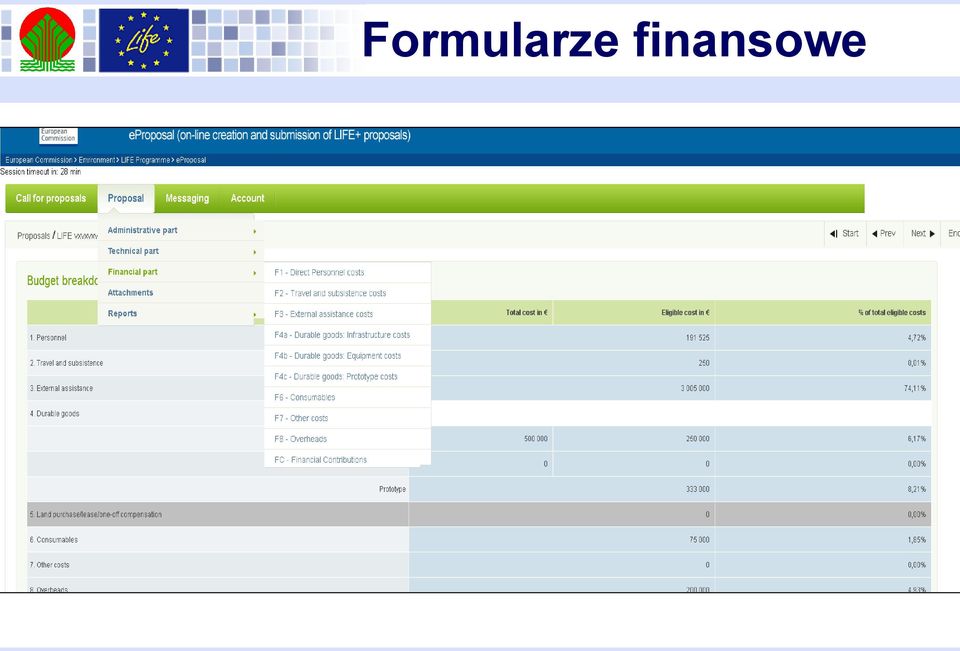The width and height of the screenshot is (960, 651).
Task: Select the 7. Other costs row label
Action: [x=50, y=565]
